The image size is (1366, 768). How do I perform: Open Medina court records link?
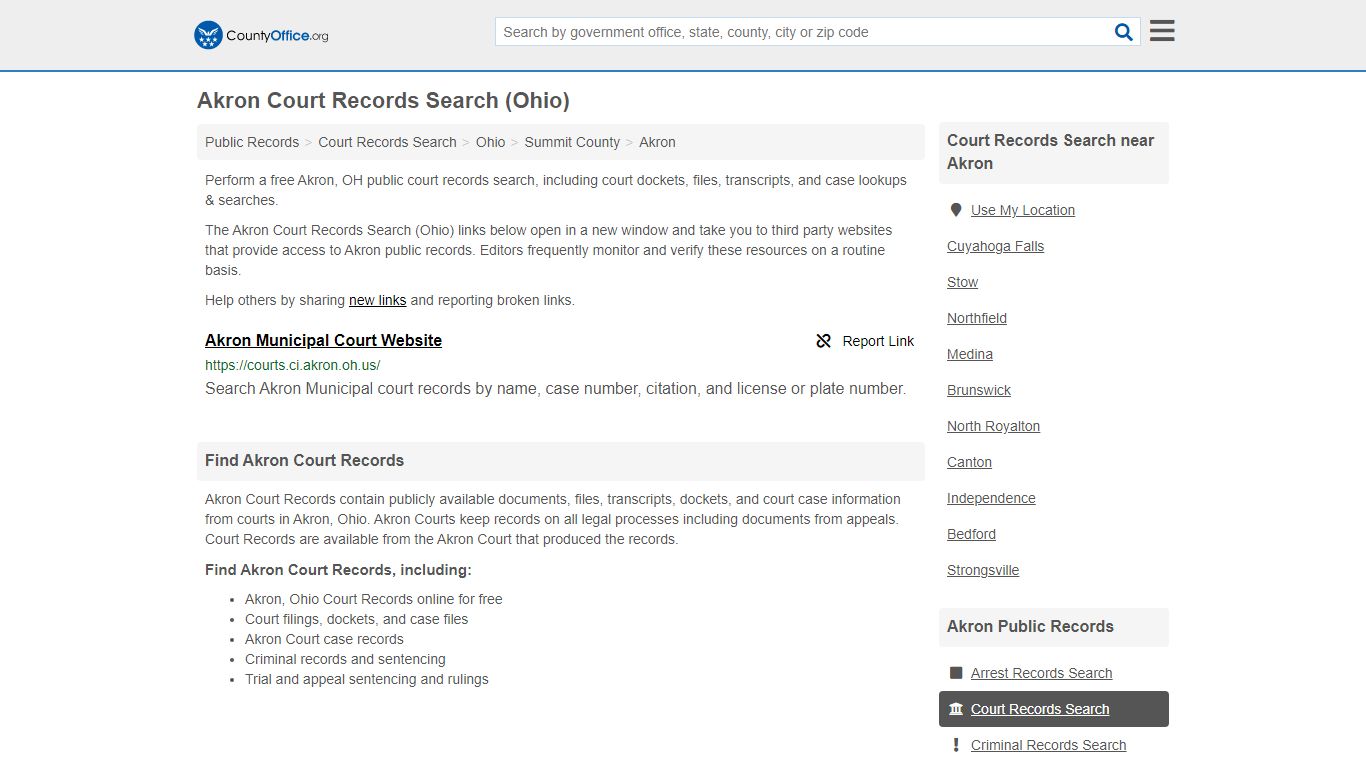pyautogui.click(x=970, y=354)
